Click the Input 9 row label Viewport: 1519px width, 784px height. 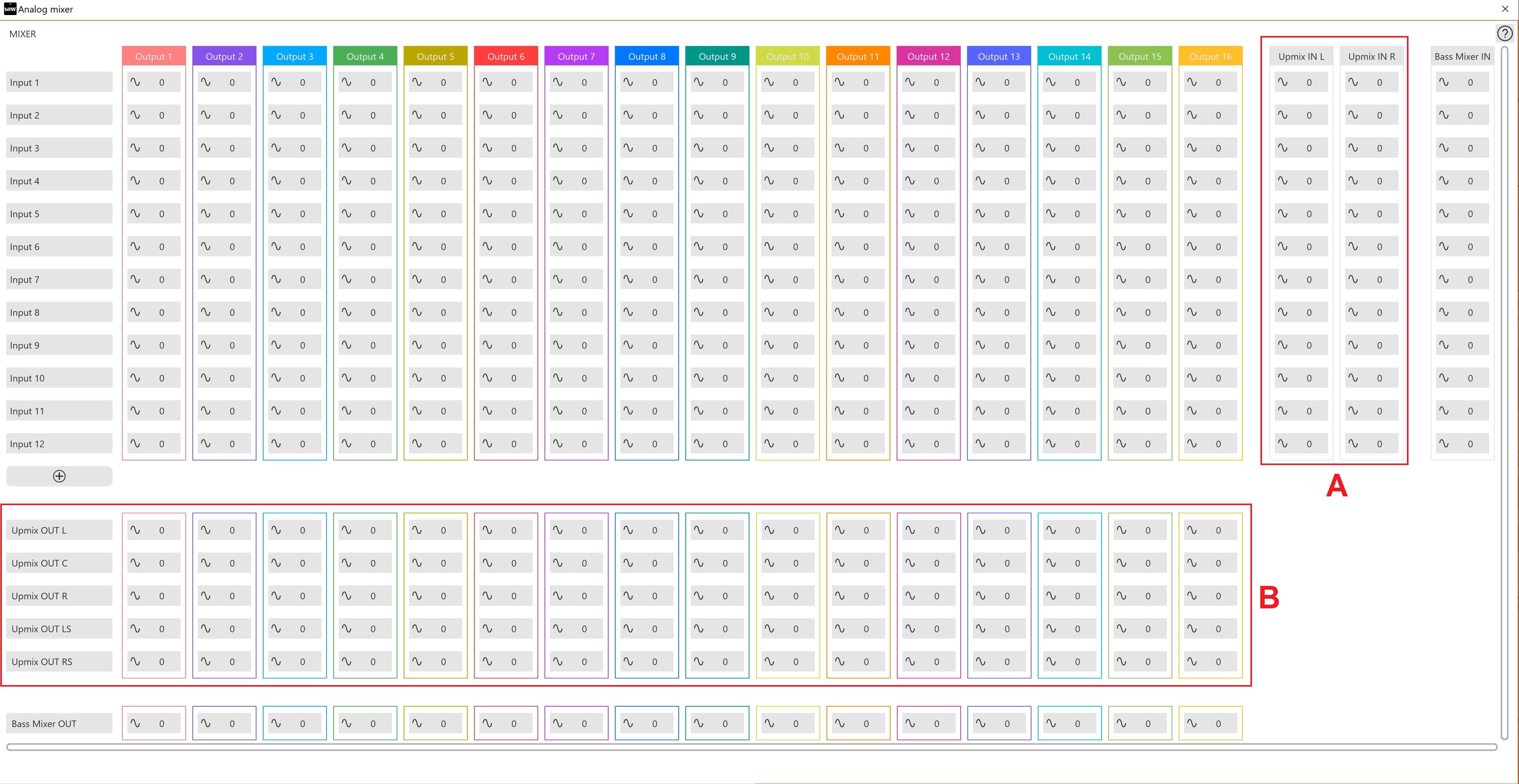(59, 346)
